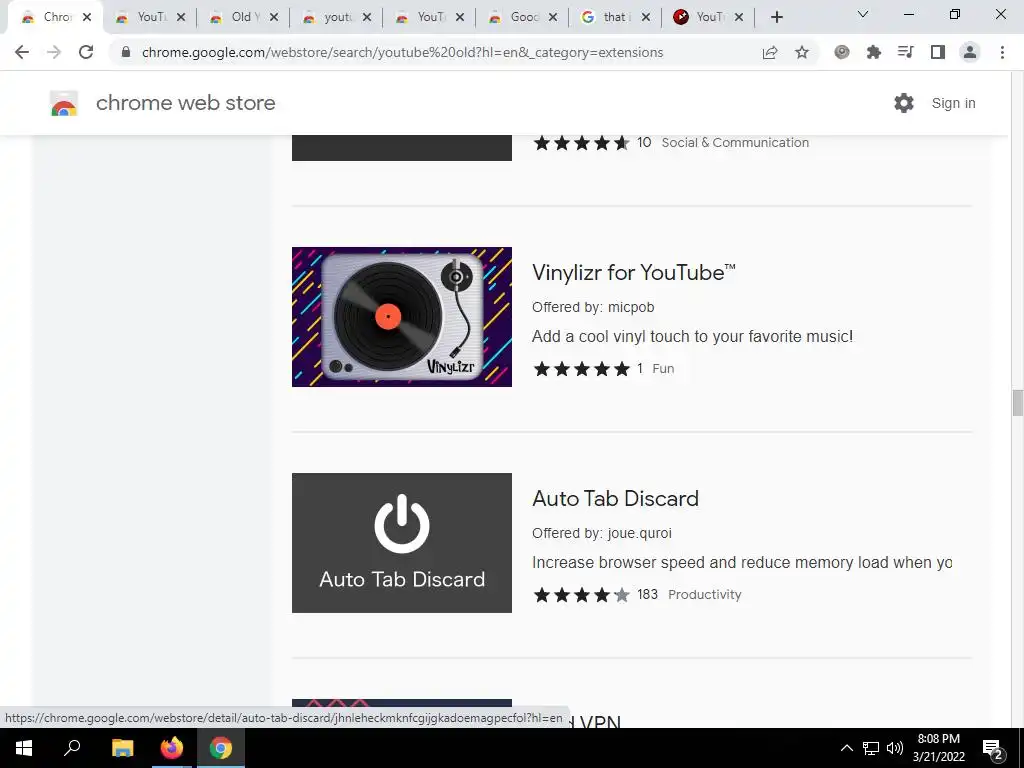Open Windows taskbar search
Viewport: 1024px width, 768px height.
(x=72, y=748)
